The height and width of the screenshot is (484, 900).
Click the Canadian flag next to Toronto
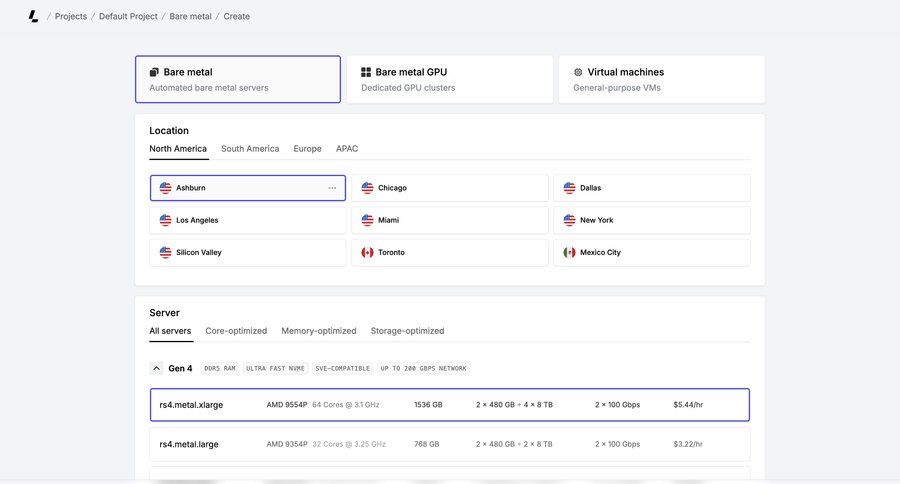[367, 252]
